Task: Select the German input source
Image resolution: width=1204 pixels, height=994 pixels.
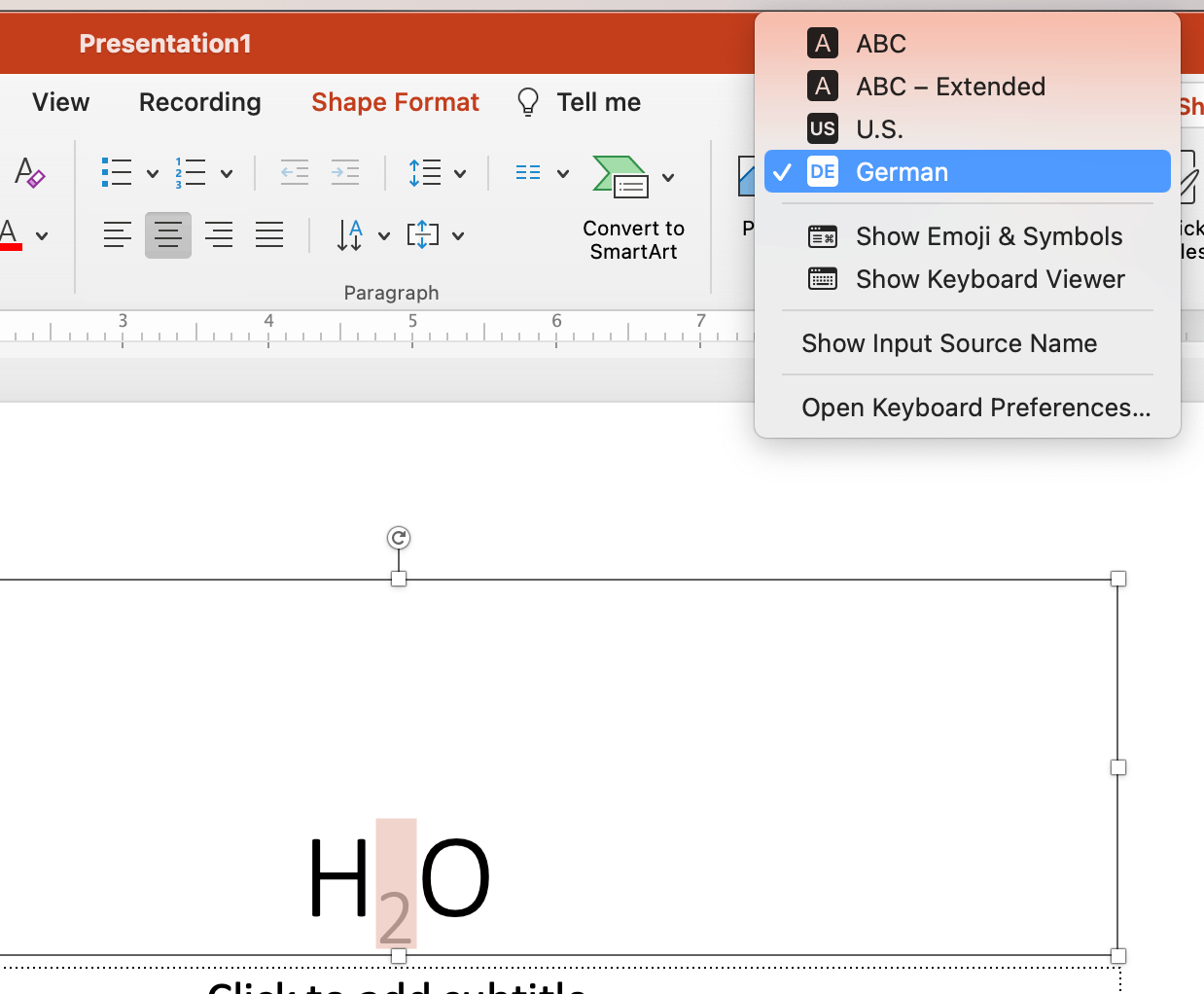Action: click(x=968, y=172)
